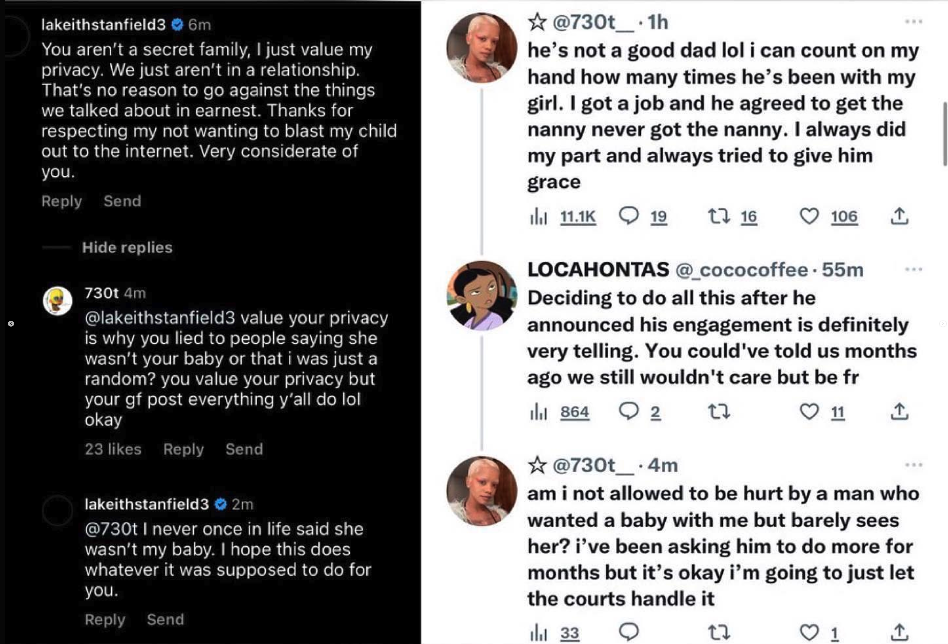Open @_cococoffee profile handle
Image resolution: width=948 pixels, height=644 pixels.
(741, 270)
